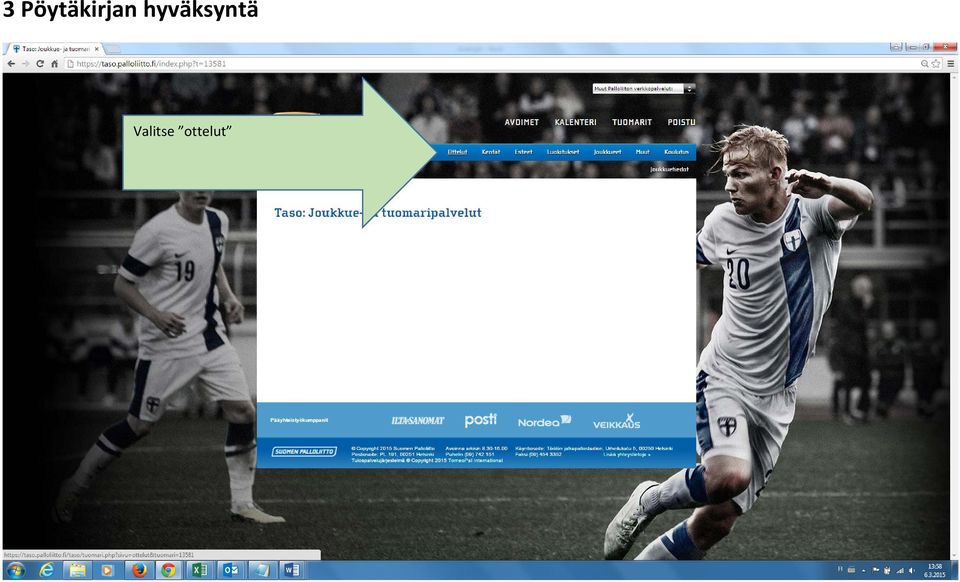This screenshot has height=582, width=960.
Task: Open the Chrome menu hamburger icon
Action: click(951, 64)
